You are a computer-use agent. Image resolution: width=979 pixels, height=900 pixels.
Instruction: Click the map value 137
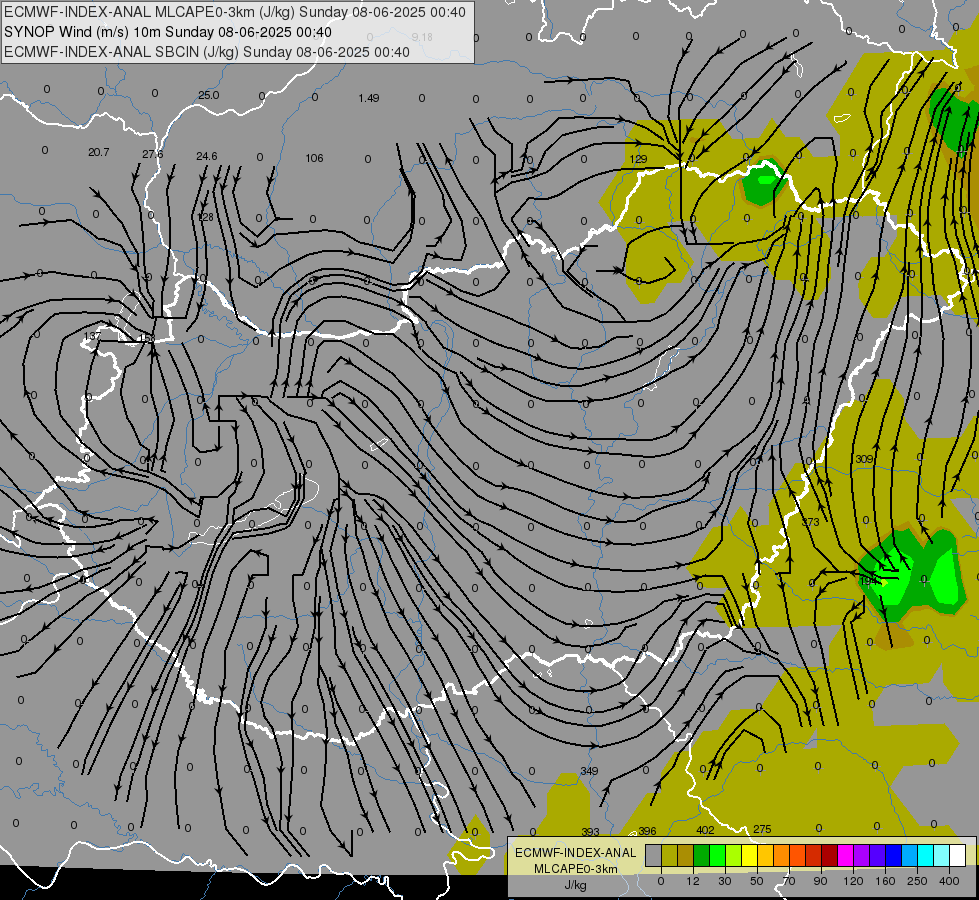[92, 336]
